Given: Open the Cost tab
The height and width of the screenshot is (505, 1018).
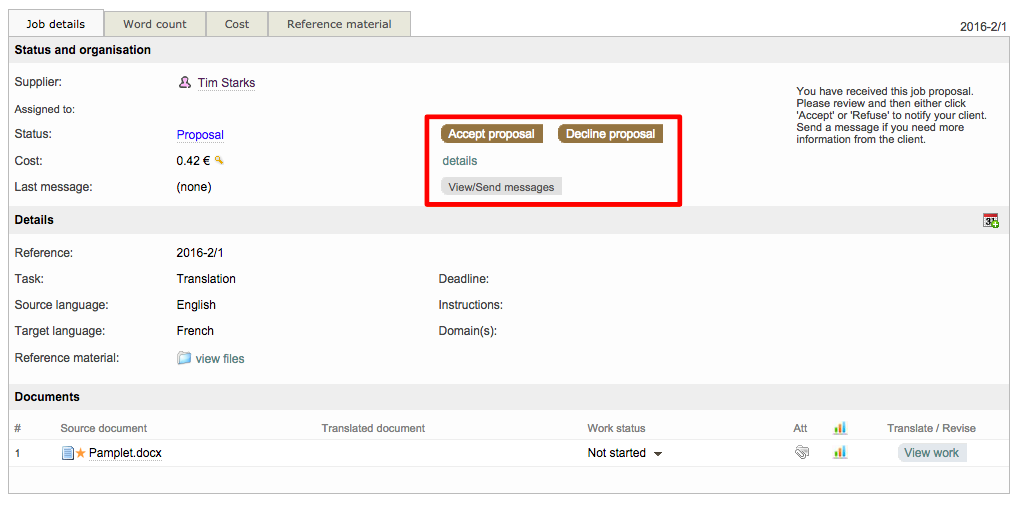Looking at the screenshot, I should [237, 24].
